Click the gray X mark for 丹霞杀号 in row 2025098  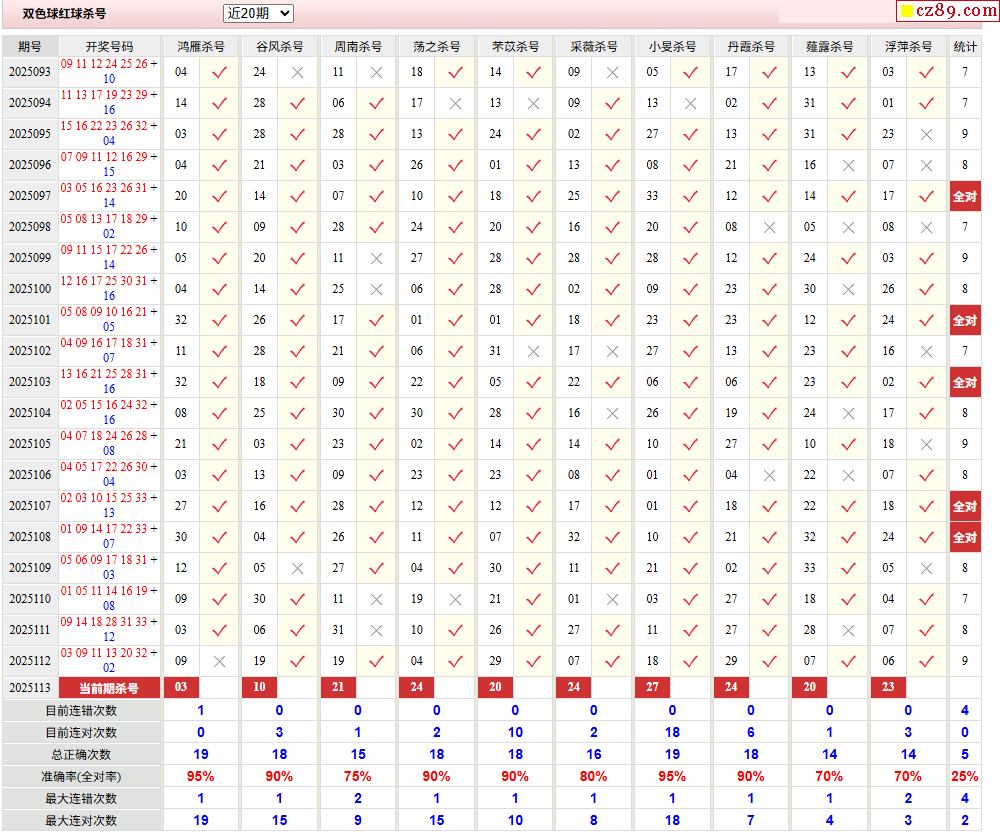769,228
